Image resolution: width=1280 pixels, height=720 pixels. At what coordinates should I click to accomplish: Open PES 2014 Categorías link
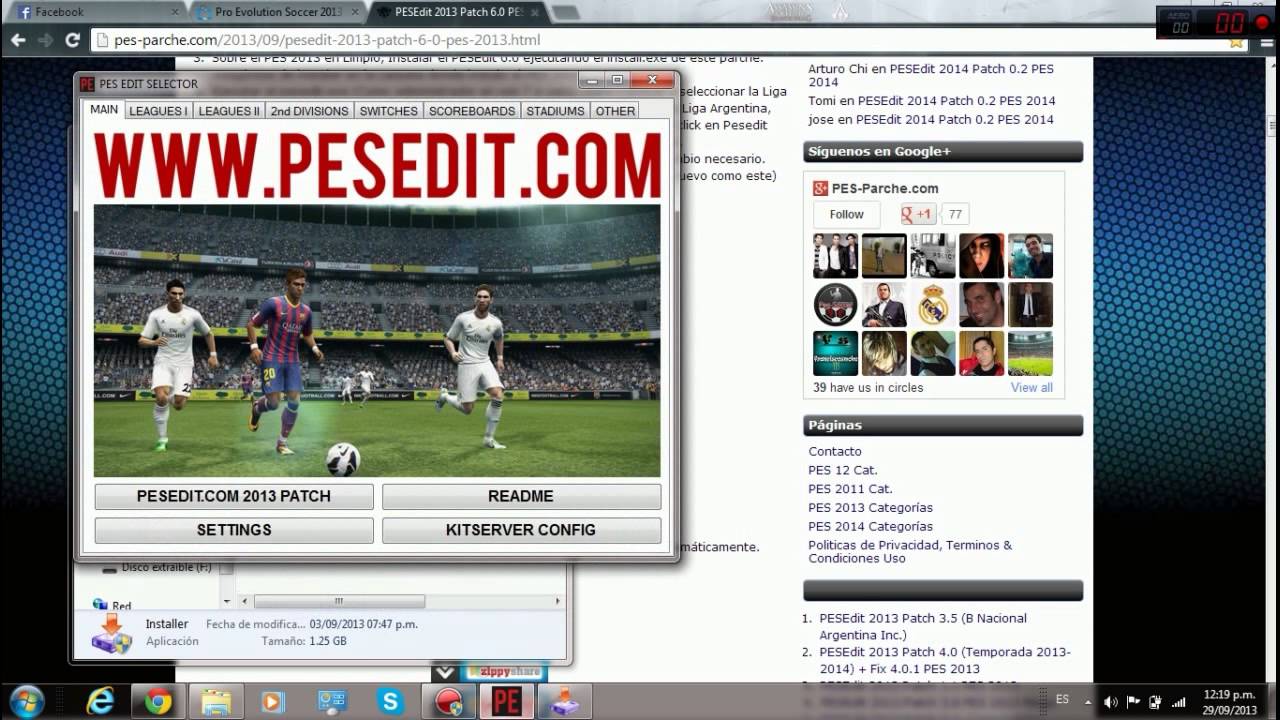point(871,527)
